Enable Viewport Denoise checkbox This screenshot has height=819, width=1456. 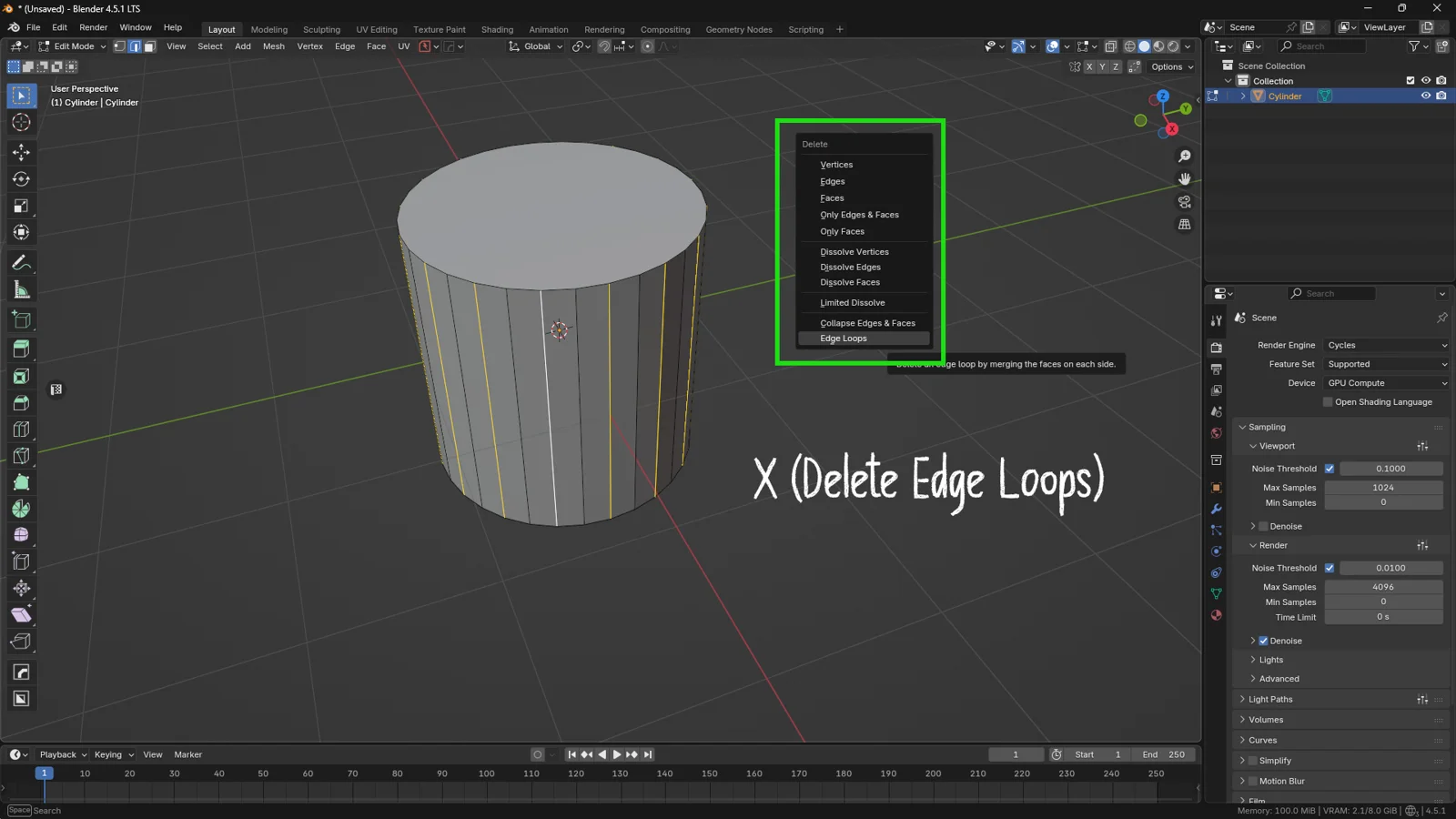(1263, 526)
